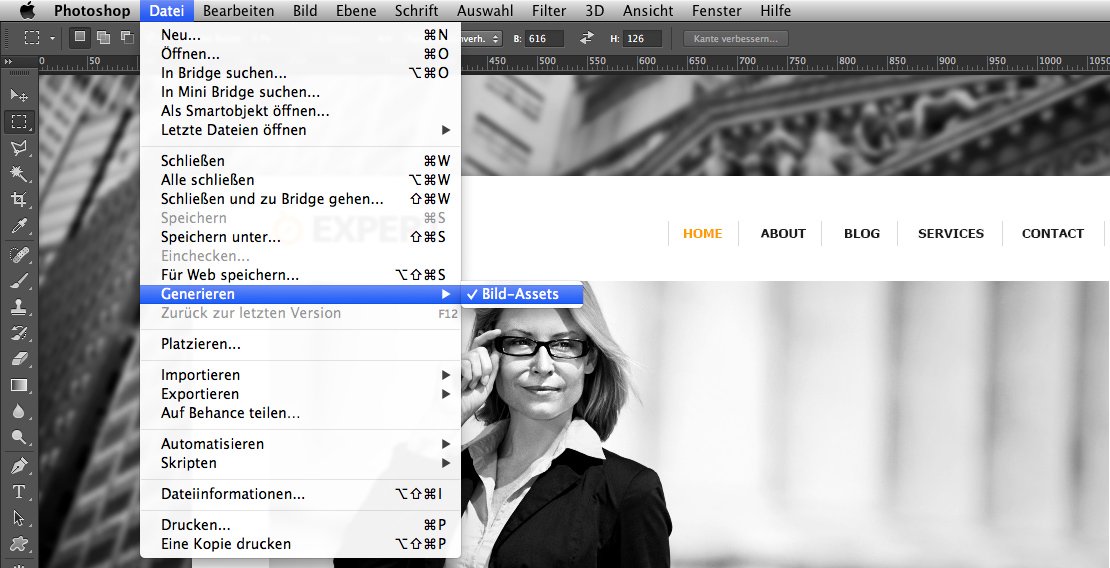Viewport: 1110px width, 568px height.
Task: Choose In Bridge suchen...
Action: [300, 73]
